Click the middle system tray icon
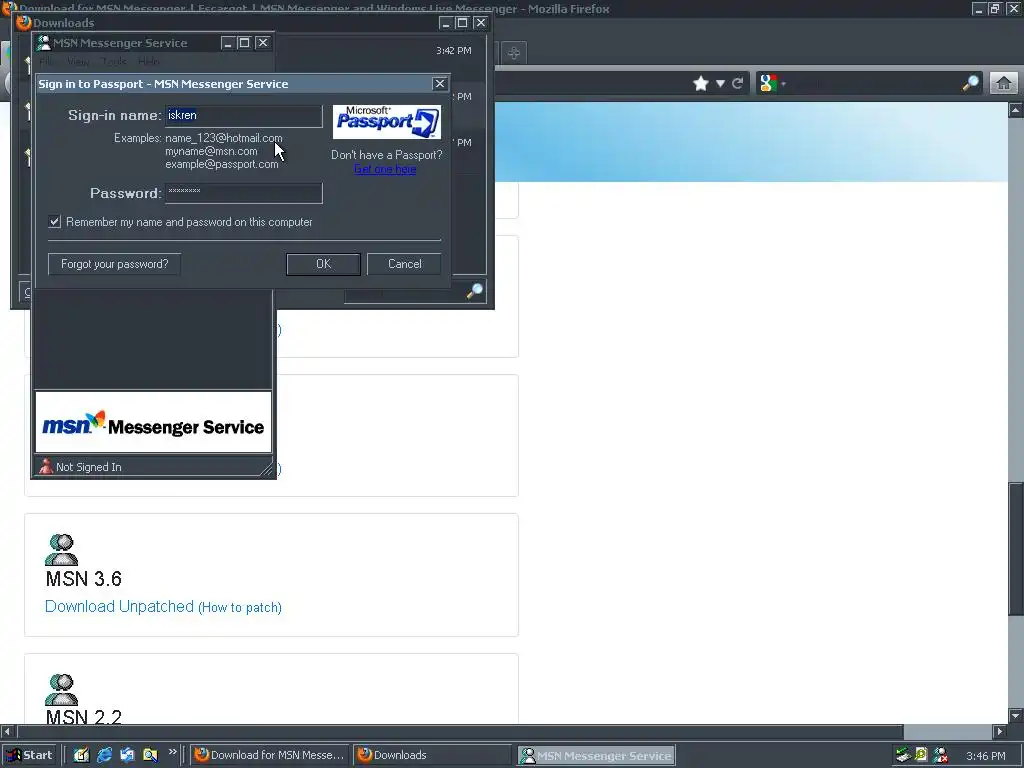 coord(921,756)
